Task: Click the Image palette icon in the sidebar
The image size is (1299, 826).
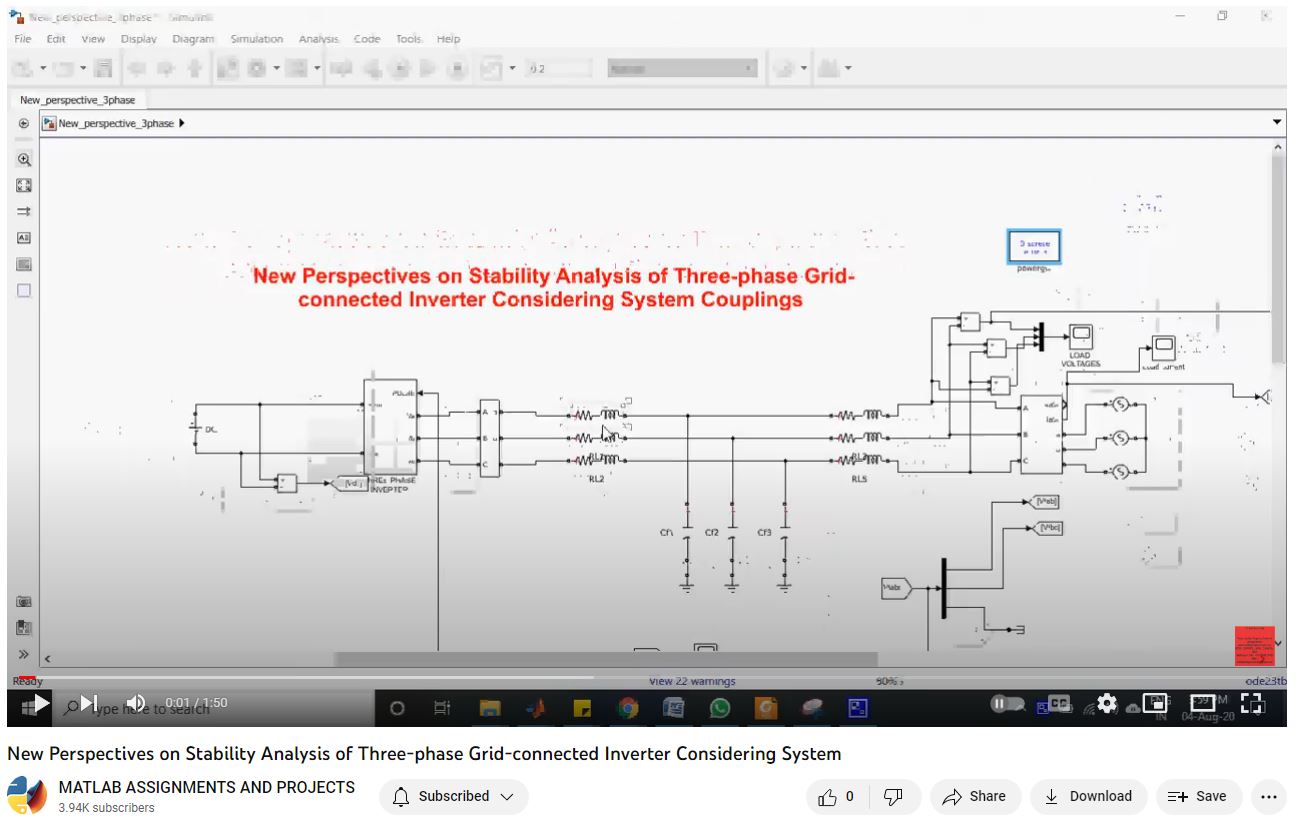Action: click(24, 264)
